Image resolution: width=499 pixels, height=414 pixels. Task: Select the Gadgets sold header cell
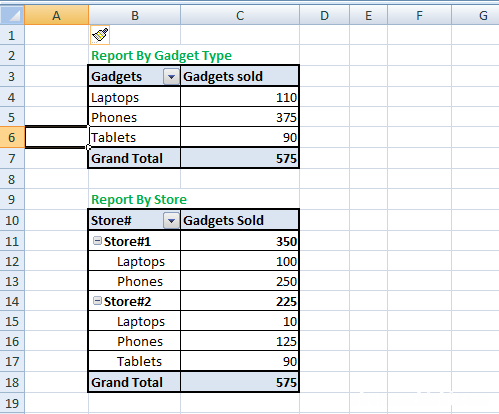[x=240, y=76]
